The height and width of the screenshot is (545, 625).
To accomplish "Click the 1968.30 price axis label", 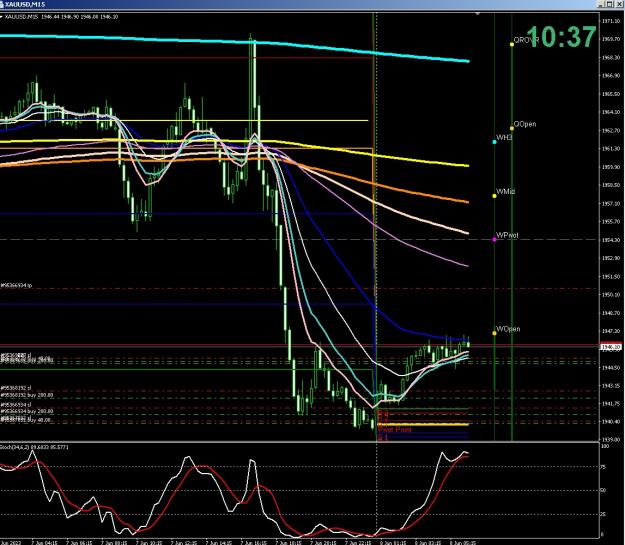I will click(x=610, y=57).
